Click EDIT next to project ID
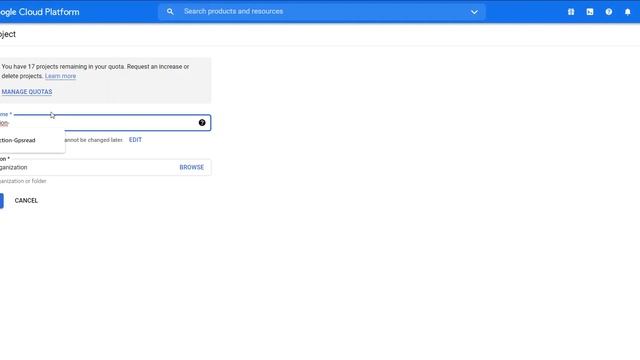The image size is (640, 360). click(x=135, y=140)
